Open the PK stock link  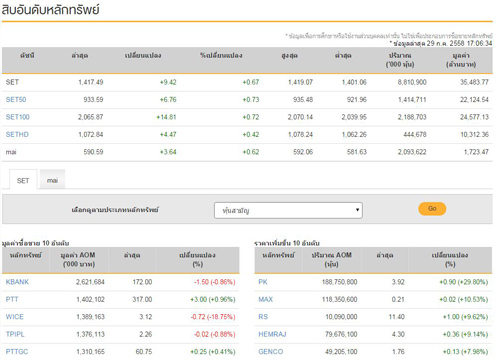(263, 282)
